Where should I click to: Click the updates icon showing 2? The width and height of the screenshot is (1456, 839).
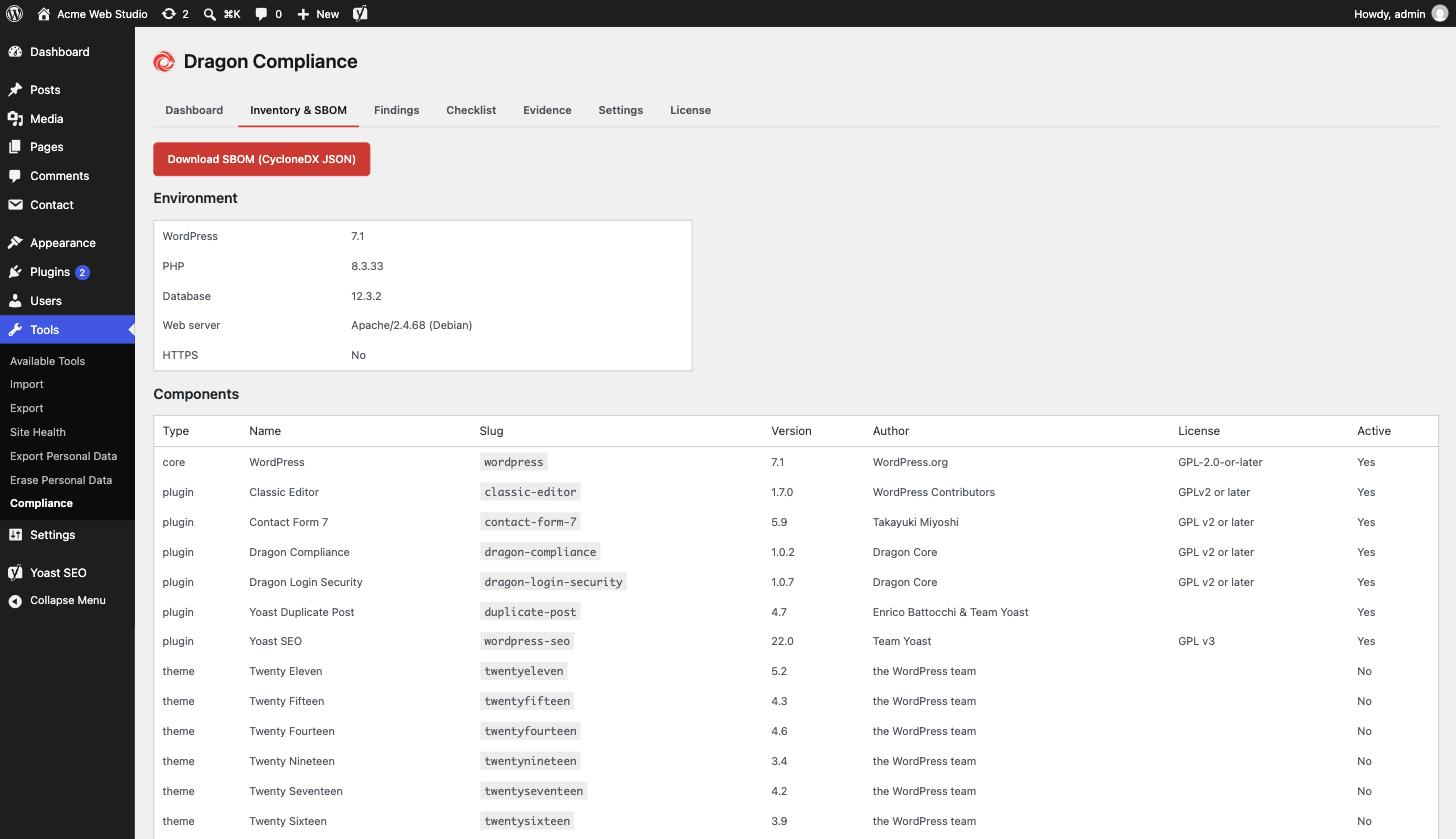[x=169, y=14]
